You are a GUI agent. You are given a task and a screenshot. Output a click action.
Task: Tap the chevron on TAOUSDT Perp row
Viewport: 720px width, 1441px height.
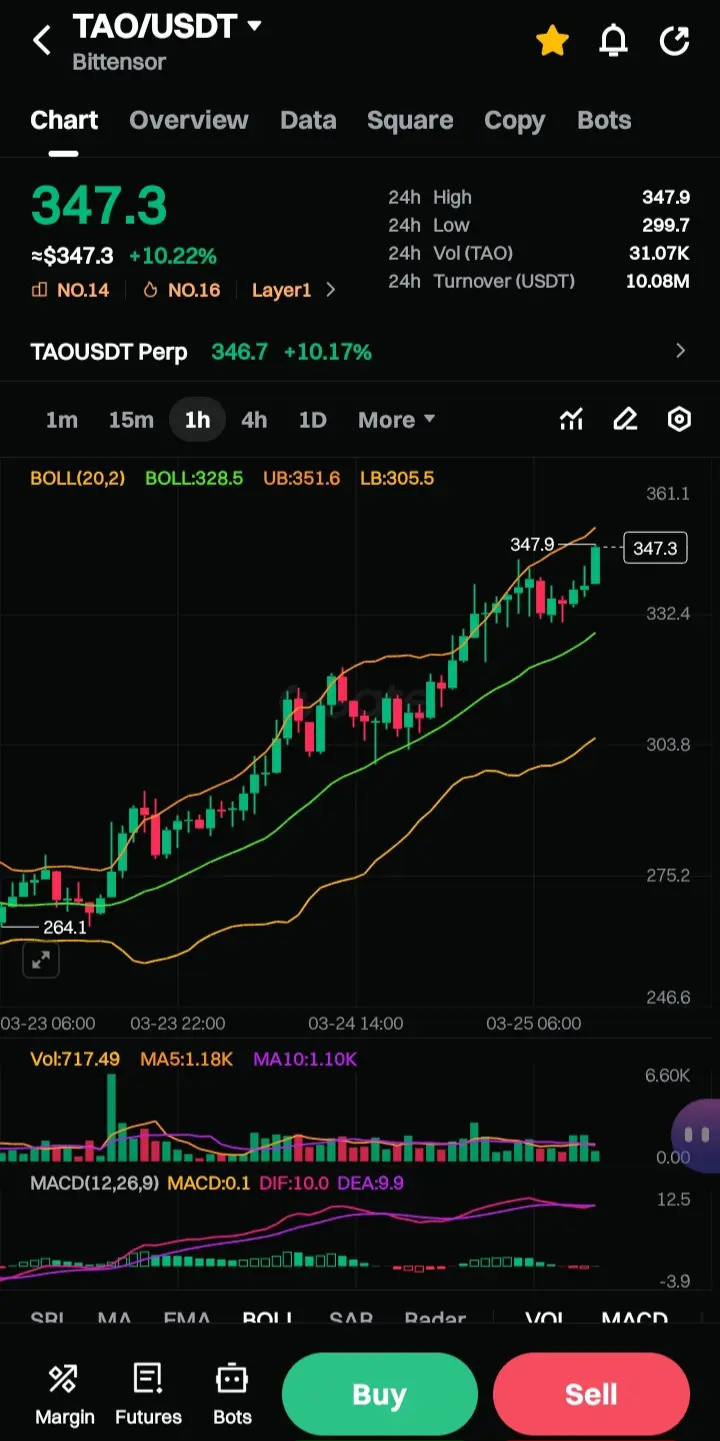pyautogui.click(x=681, y=351)
